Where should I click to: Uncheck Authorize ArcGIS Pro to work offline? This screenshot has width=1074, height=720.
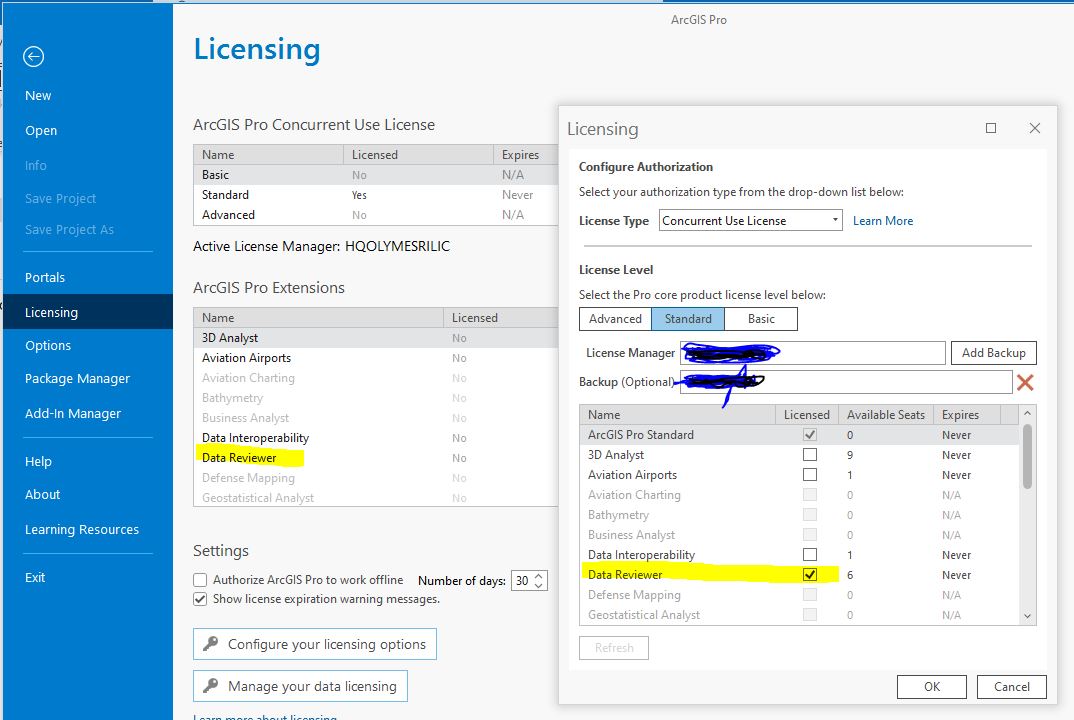tap(199, 580)
